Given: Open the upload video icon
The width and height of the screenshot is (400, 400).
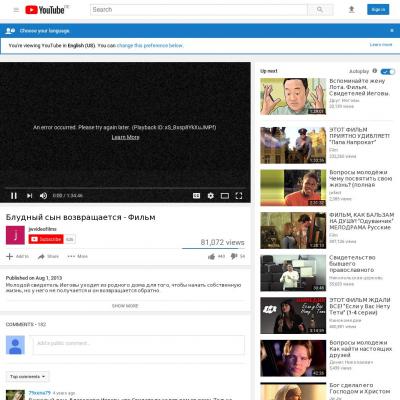Looking at the screenshot, I should click(x=351, y=10).
